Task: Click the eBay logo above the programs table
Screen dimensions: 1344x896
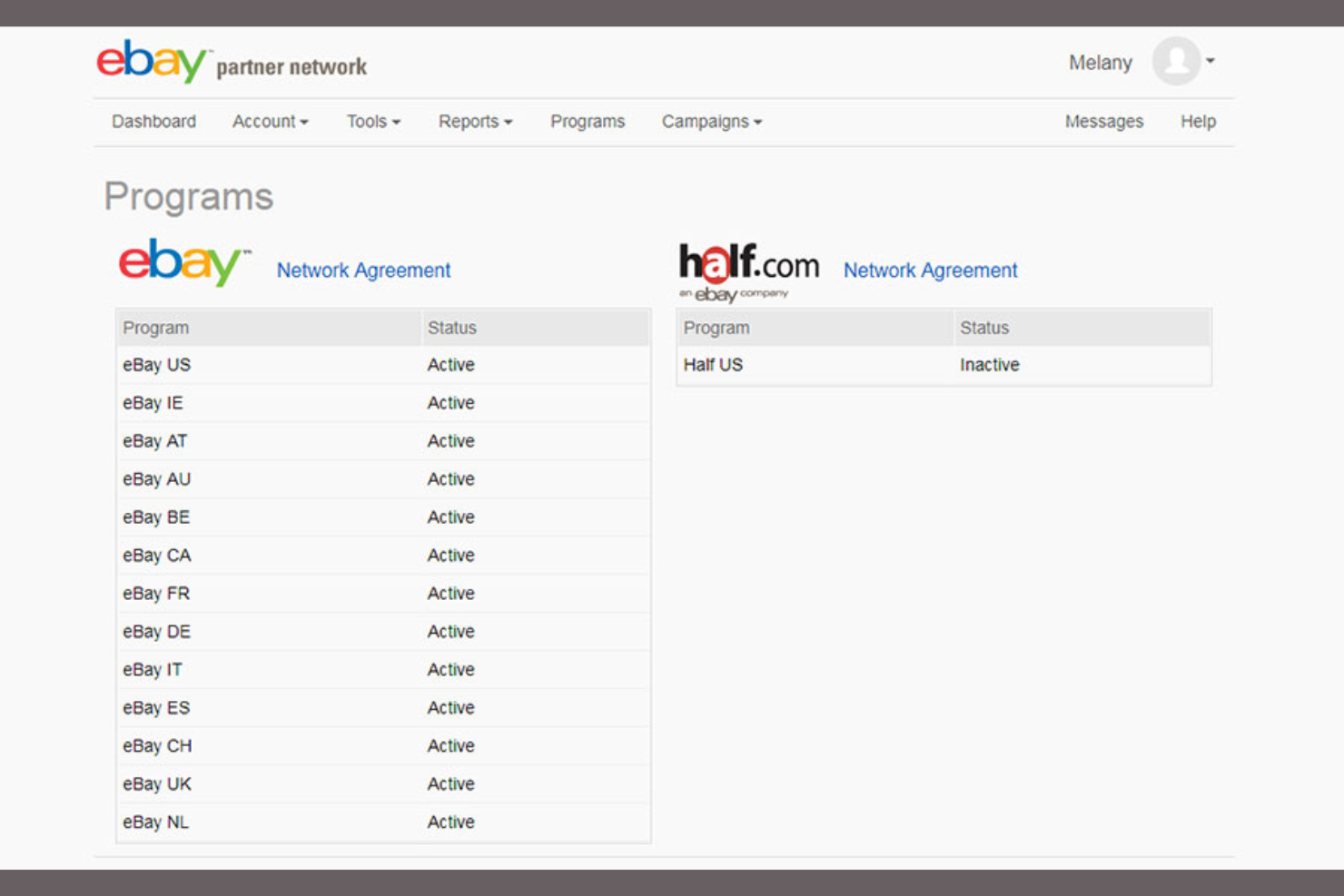Action: click(184, 262)
